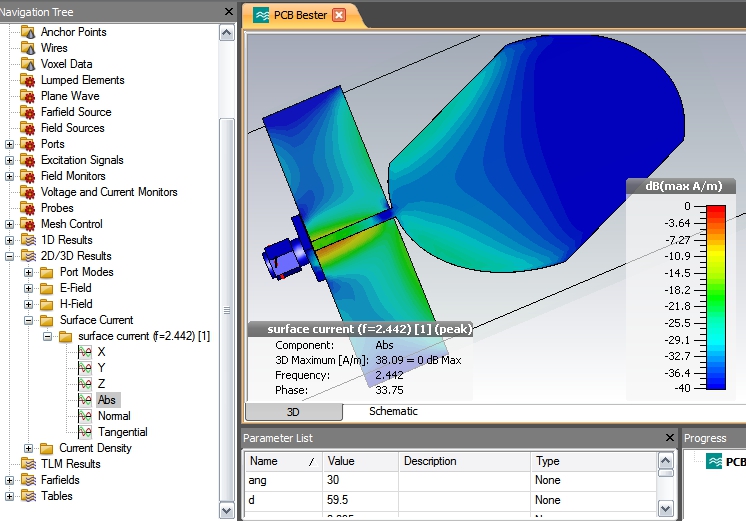Click the 1D Results folder icon
This screenshot has width=746, height=521.
click(x=28, y=240)
